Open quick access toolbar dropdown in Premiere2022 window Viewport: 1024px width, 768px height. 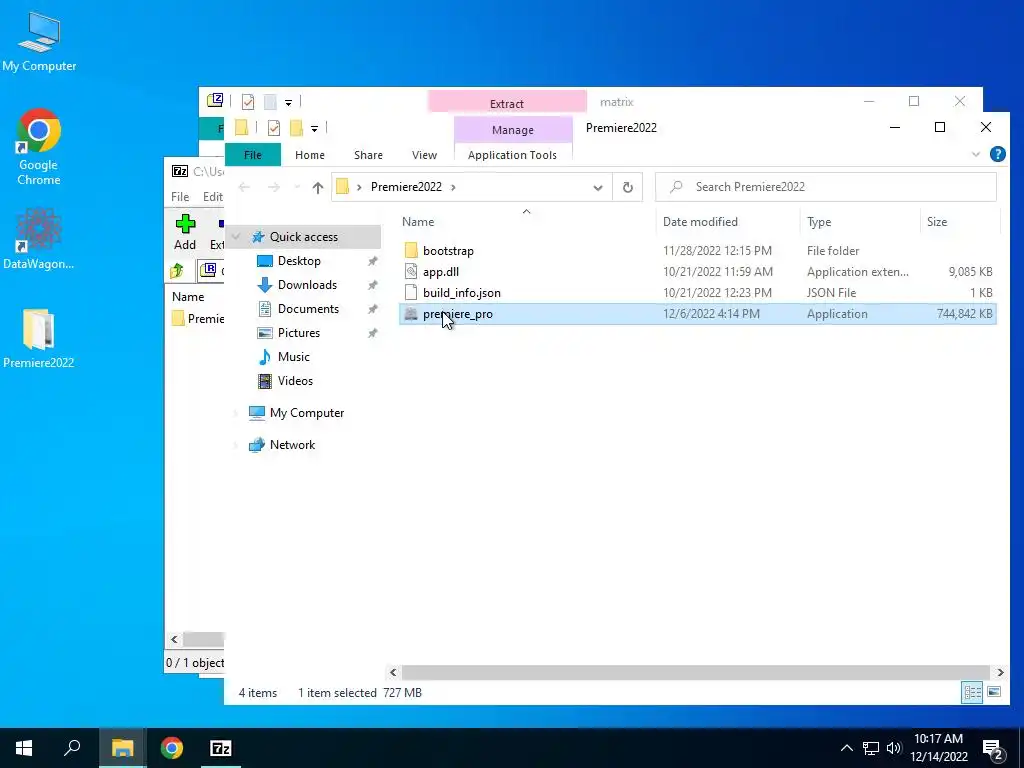pos(314,129)
